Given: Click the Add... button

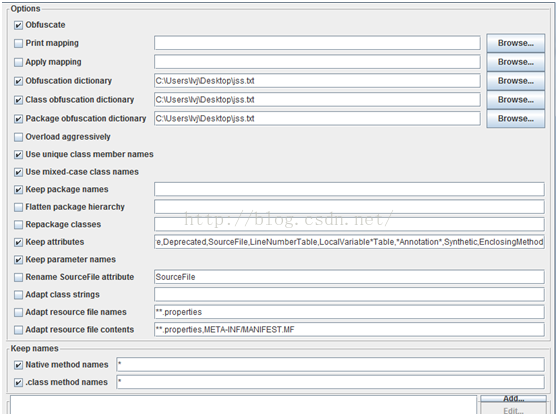Looking at the screenshot, I should [x=514, y=399].
